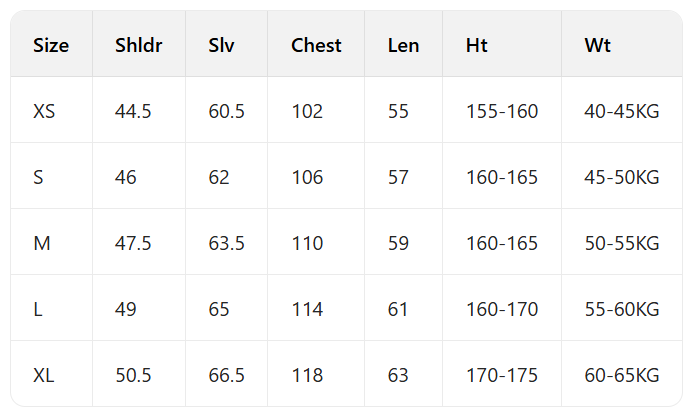Screen dimensions: 695x419
Task: Click length value 57
Action: click(398, 177)
